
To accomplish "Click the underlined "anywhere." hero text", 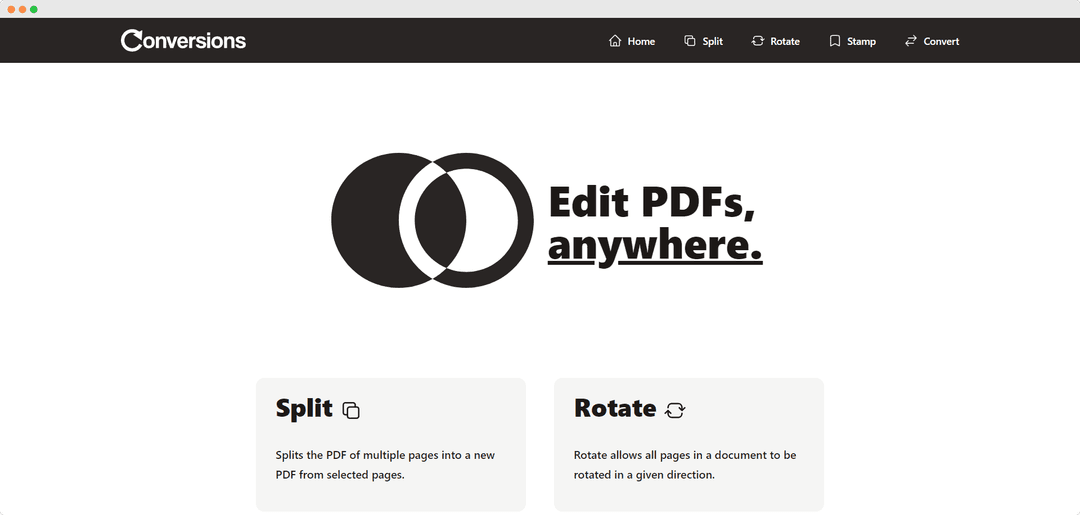I will point(655,247).
